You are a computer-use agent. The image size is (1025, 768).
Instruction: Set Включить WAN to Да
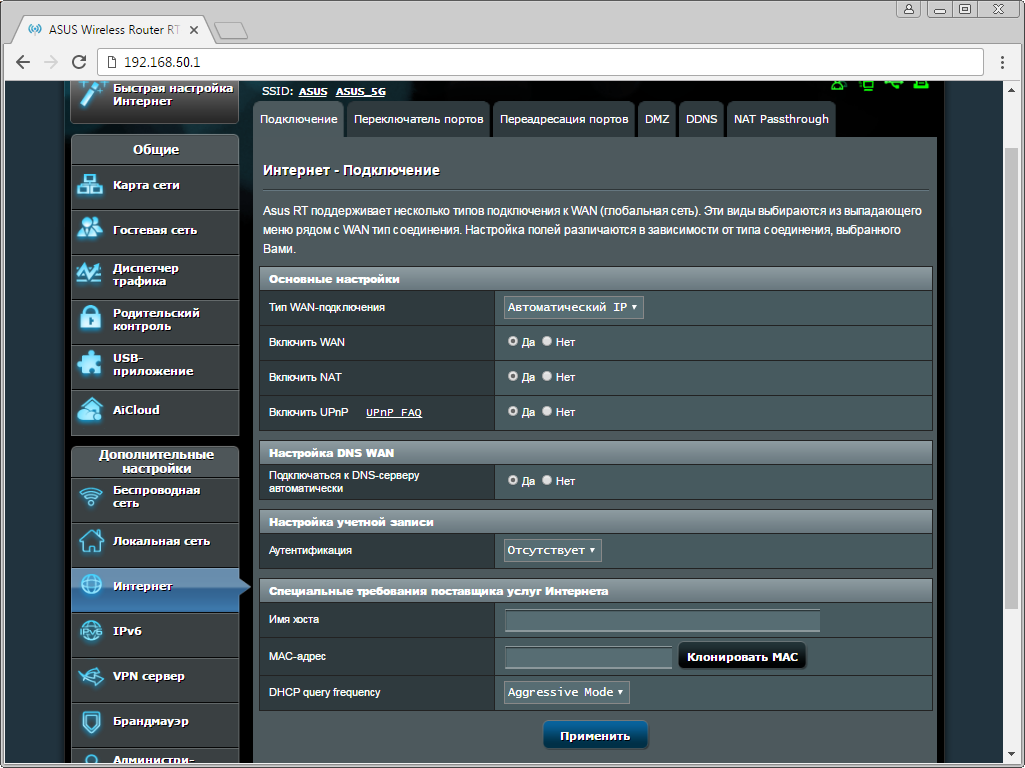point(512,341)
